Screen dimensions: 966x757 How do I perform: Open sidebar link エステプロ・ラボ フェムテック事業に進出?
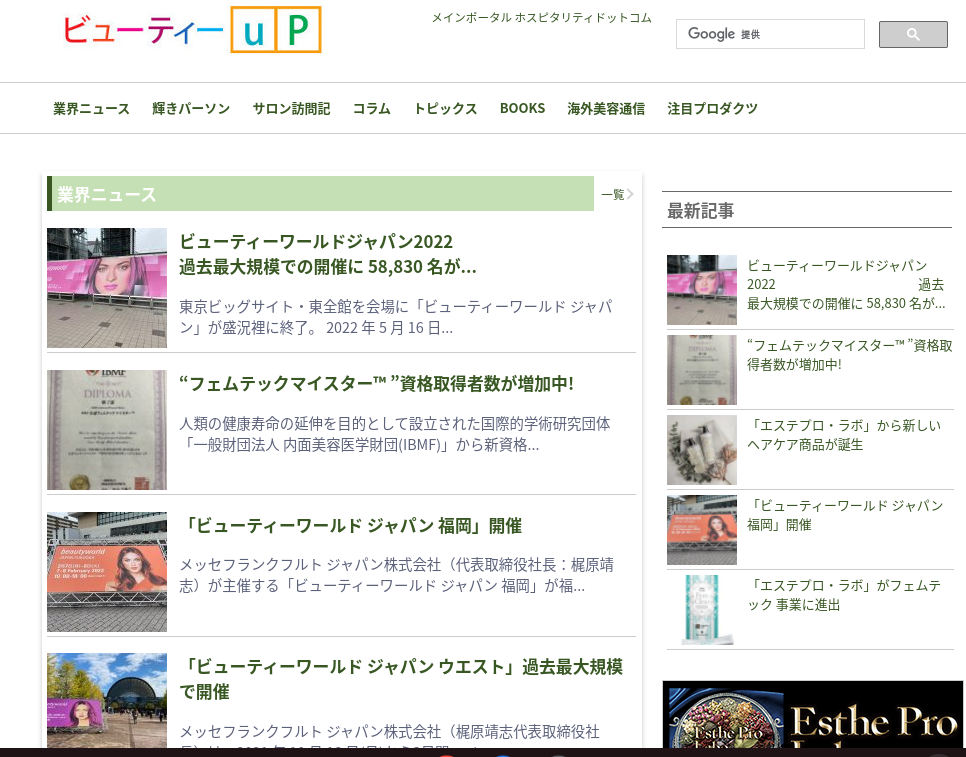tap(844, 595)
